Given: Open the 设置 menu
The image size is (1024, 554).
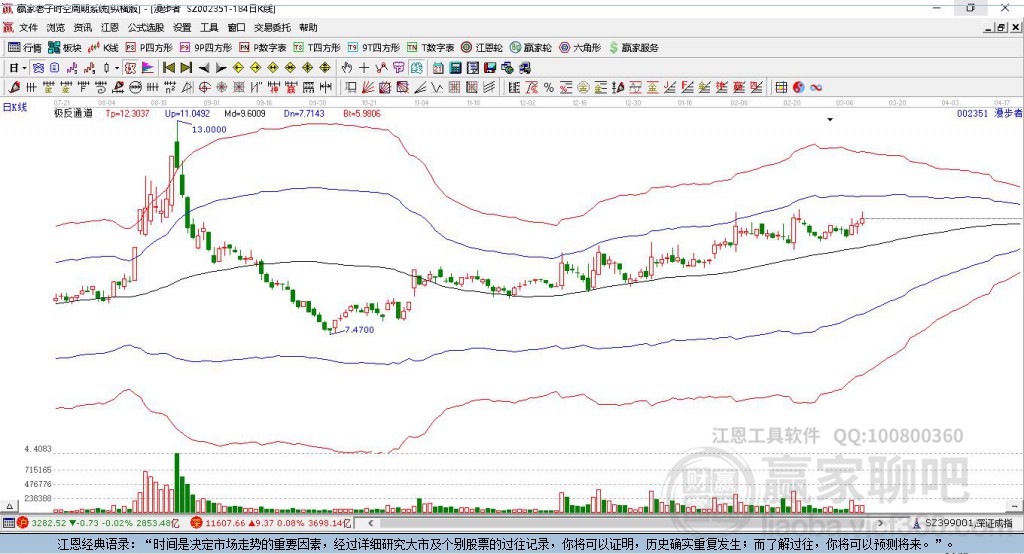Looking at the screenshot, I should point(182,27).
